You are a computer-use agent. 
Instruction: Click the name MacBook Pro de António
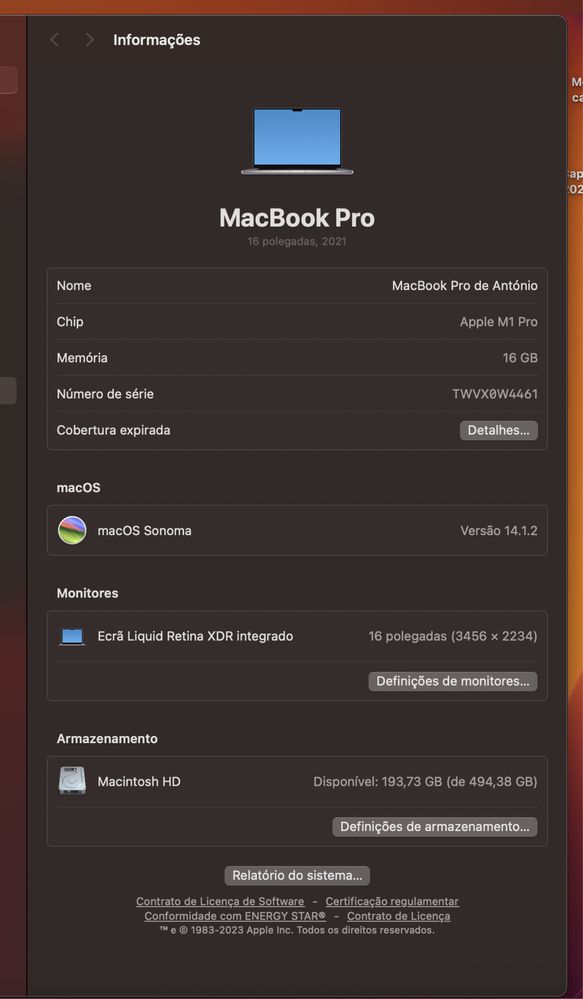click(464, 285)
